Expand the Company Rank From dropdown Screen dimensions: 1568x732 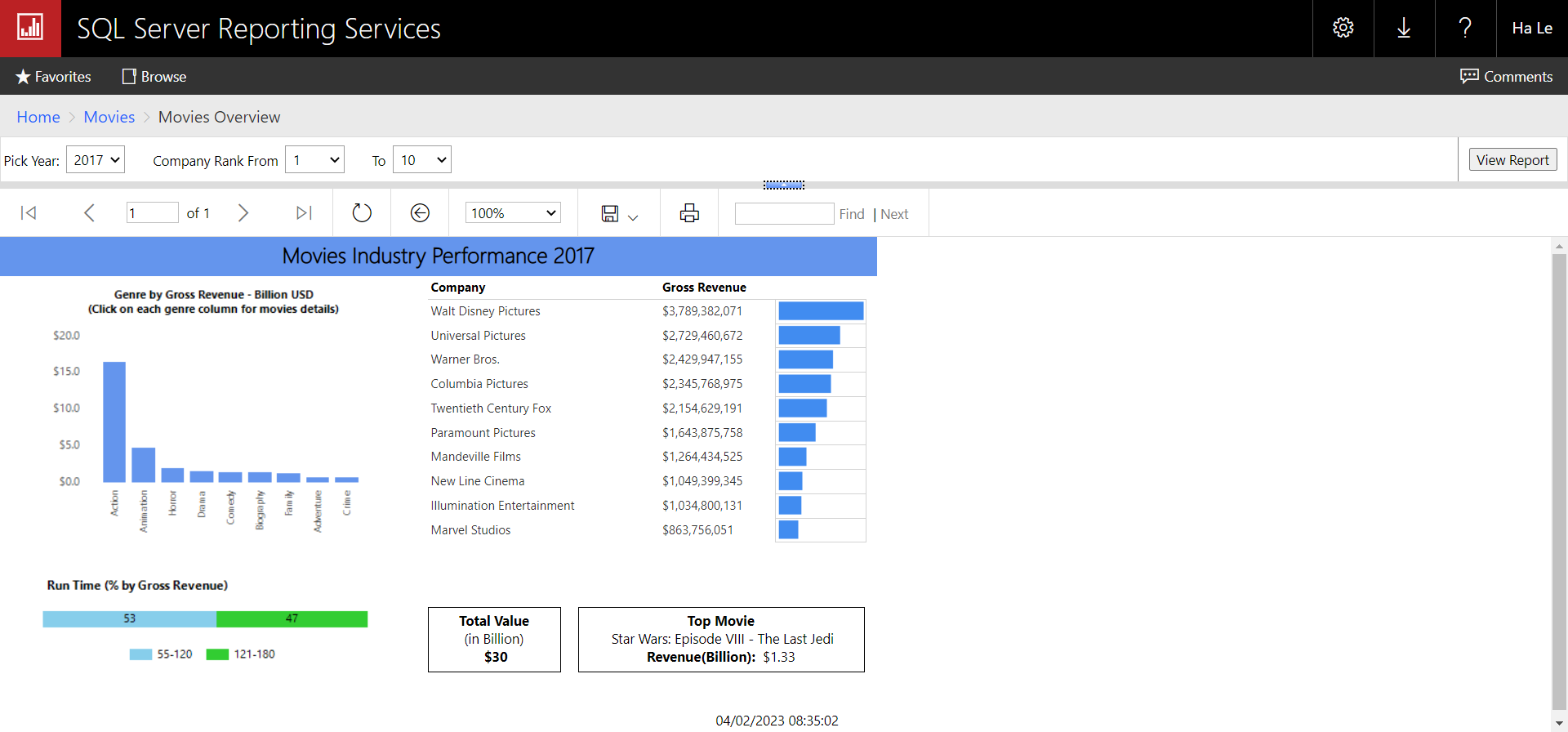point(315,160)
